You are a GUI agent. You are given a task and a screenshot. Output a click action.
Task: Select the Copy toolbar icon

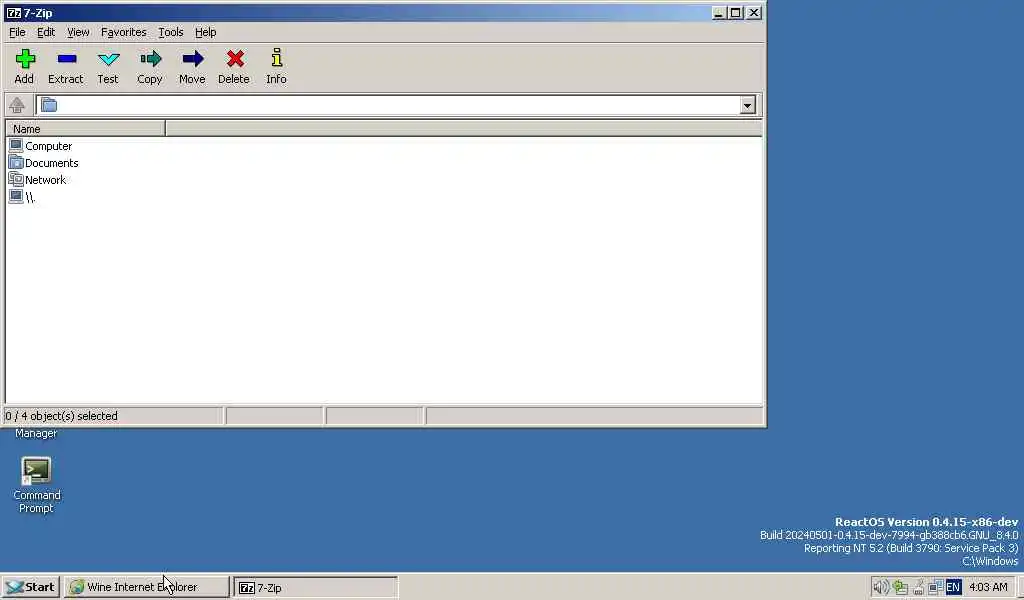150,59
